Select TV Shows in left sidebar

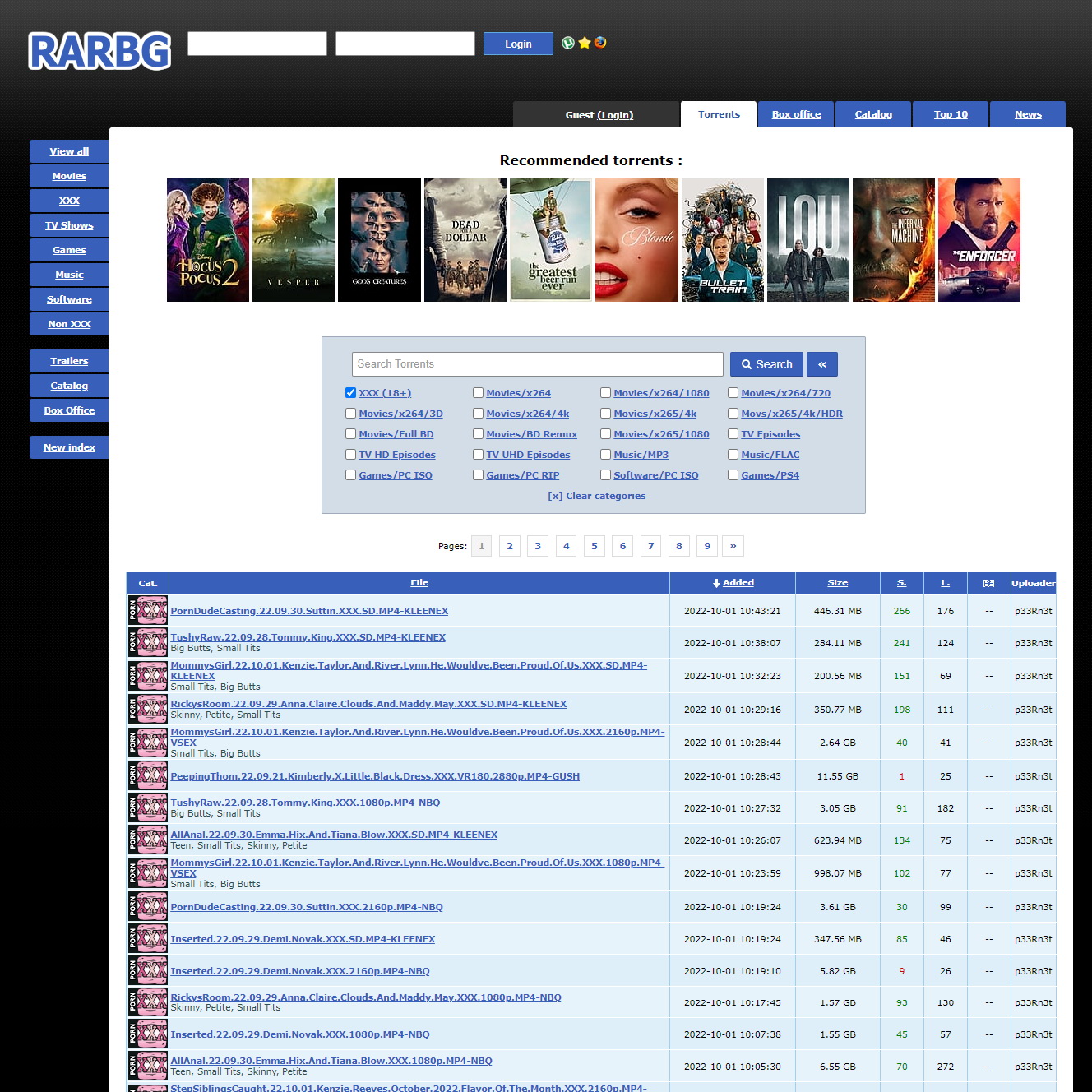coord(69,225)
